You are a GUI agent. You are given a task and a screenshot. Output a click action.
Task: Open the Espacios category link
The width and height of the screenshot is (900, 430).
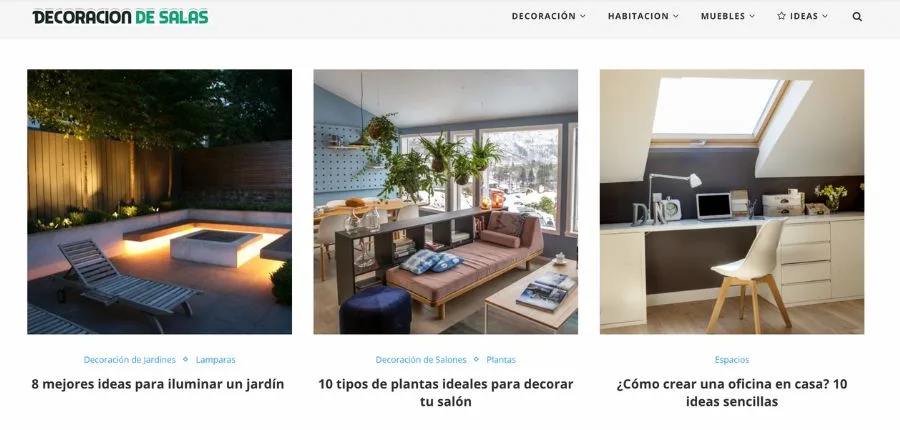[732, 360]
